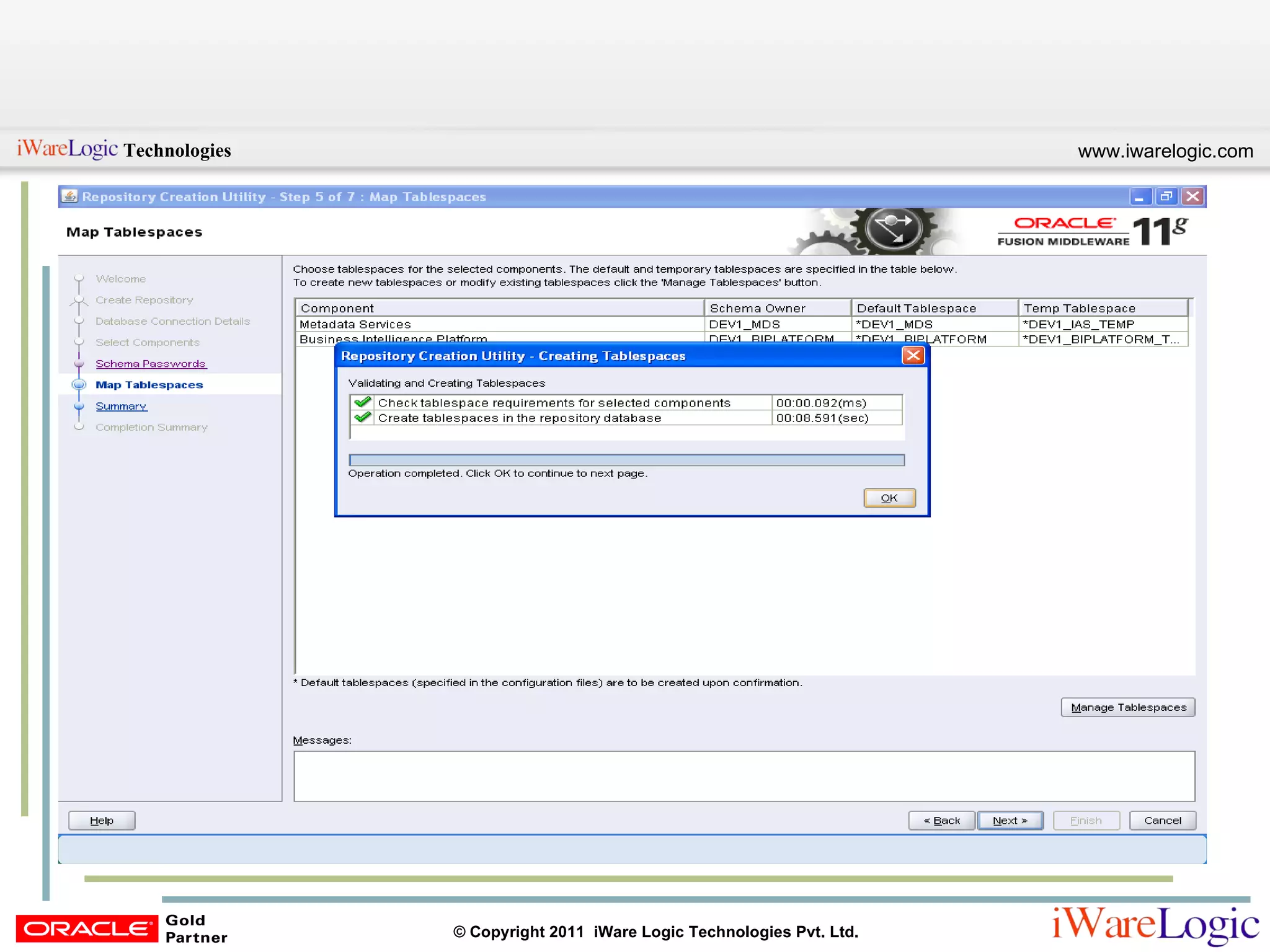Restore the Repository Creation Utility window

1166,196
